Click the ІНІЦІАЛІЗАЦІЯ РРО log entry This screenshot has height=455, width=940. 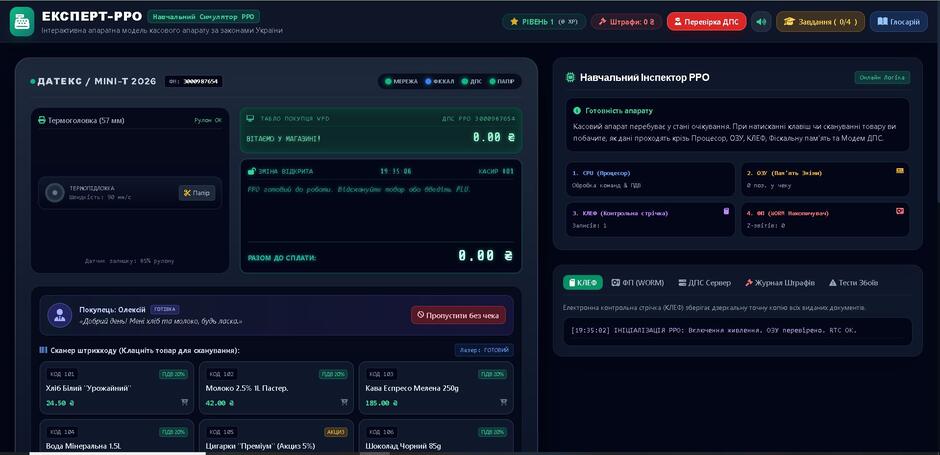pos(713,330)
